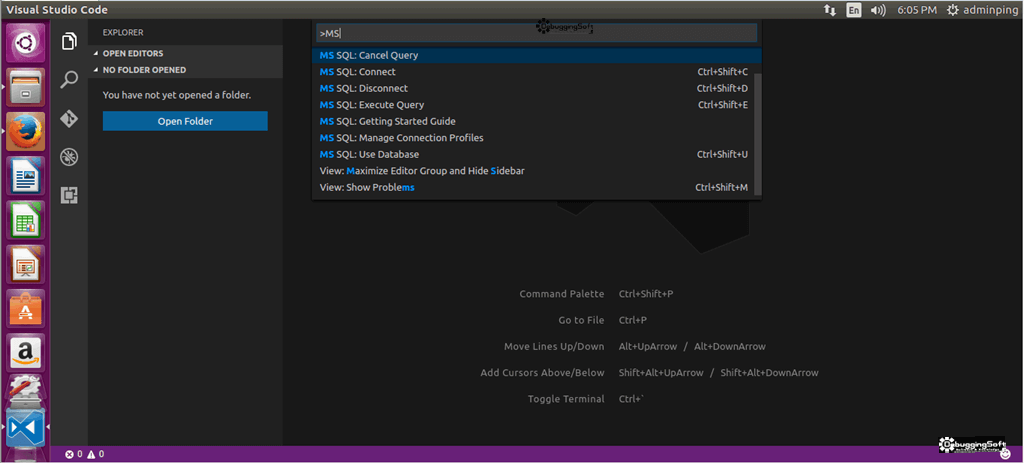Click the Move Lines Up/Down hint
Screen dimensions: 1024x463
click(x=635, y=346)
